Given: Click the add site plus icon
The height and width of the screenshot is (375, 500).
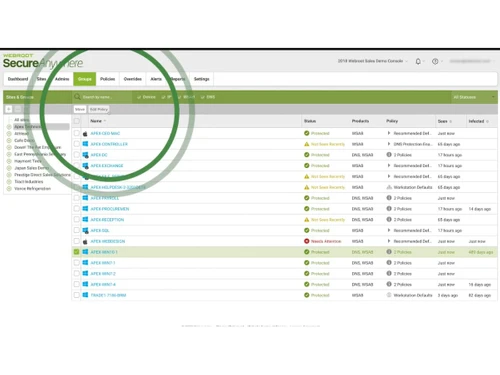Looking at the screenshot, I should (x=9, y=109).
